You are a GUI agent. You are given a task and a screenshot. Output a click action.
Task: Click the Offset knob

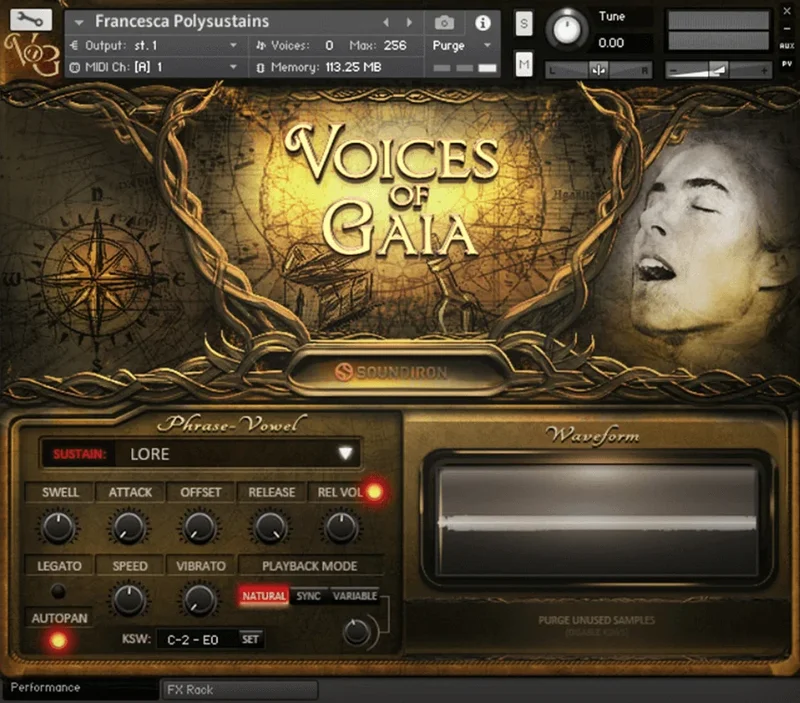(x=199, y=527)
